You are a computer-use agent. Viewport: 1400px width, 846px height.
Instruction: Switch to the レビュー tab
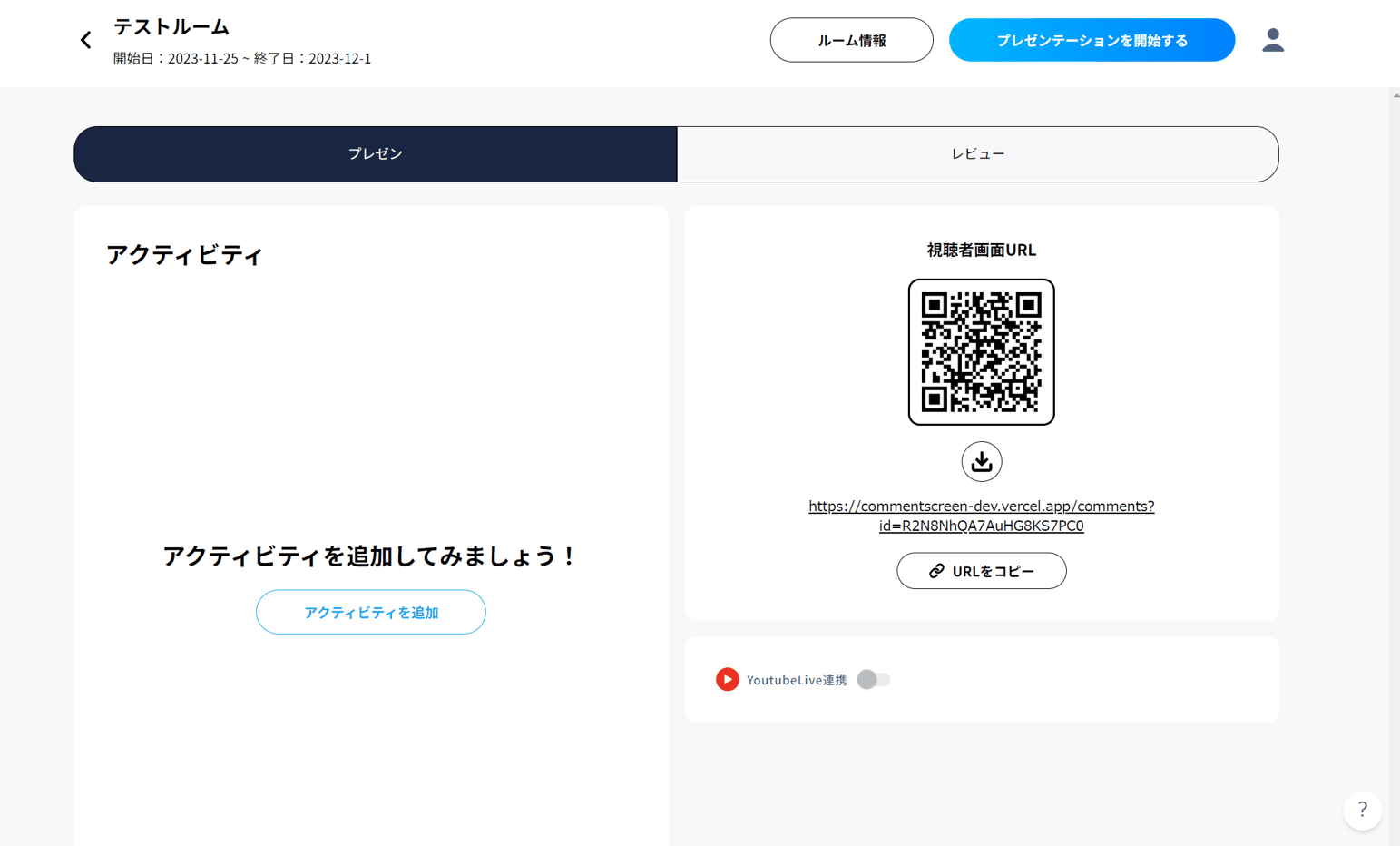[977, 153]
